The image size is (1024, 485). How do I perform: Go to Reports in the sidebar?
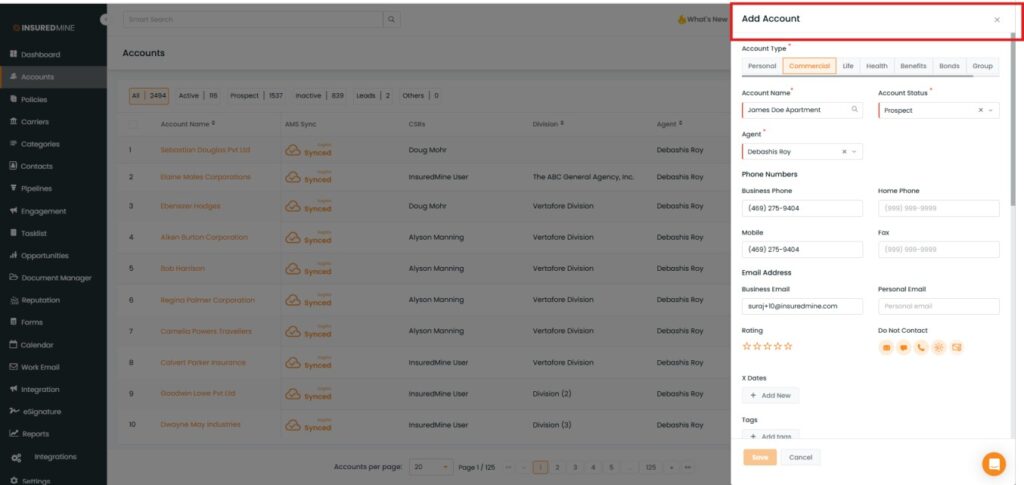click(35, 434)
